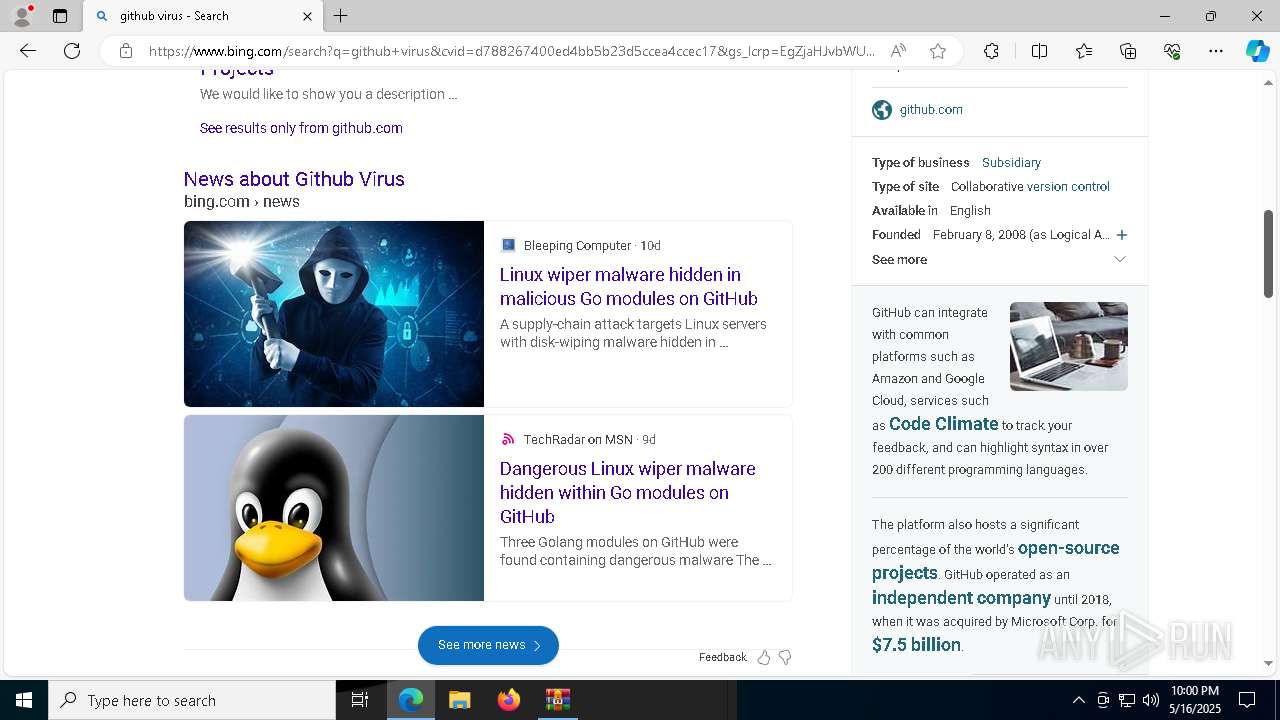
Task: Reload the Bing search page
Action: click(72, 51)
